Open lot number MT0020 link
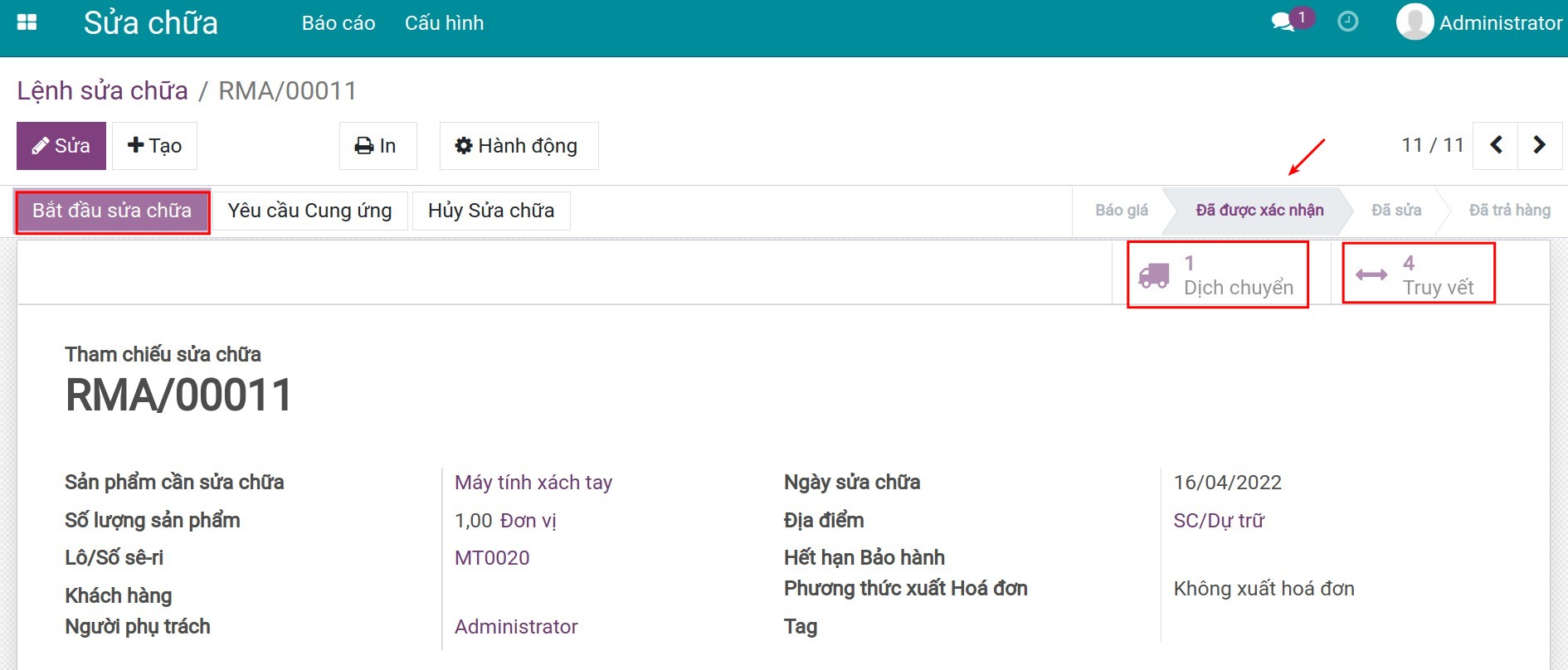1568x670 pixels. [x=492, y=558]
